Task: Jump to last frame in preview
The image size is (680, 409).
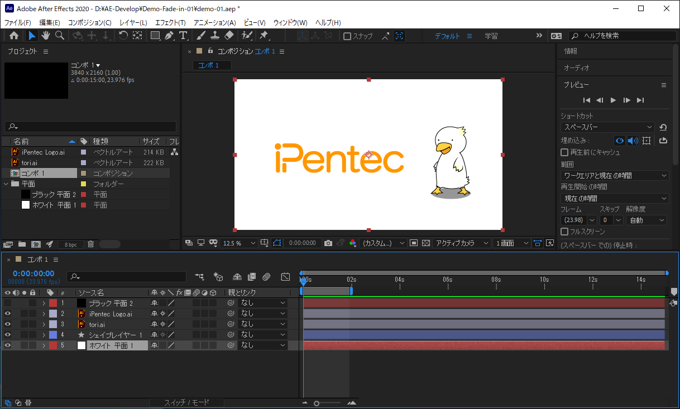Action: tap(640, 100)
